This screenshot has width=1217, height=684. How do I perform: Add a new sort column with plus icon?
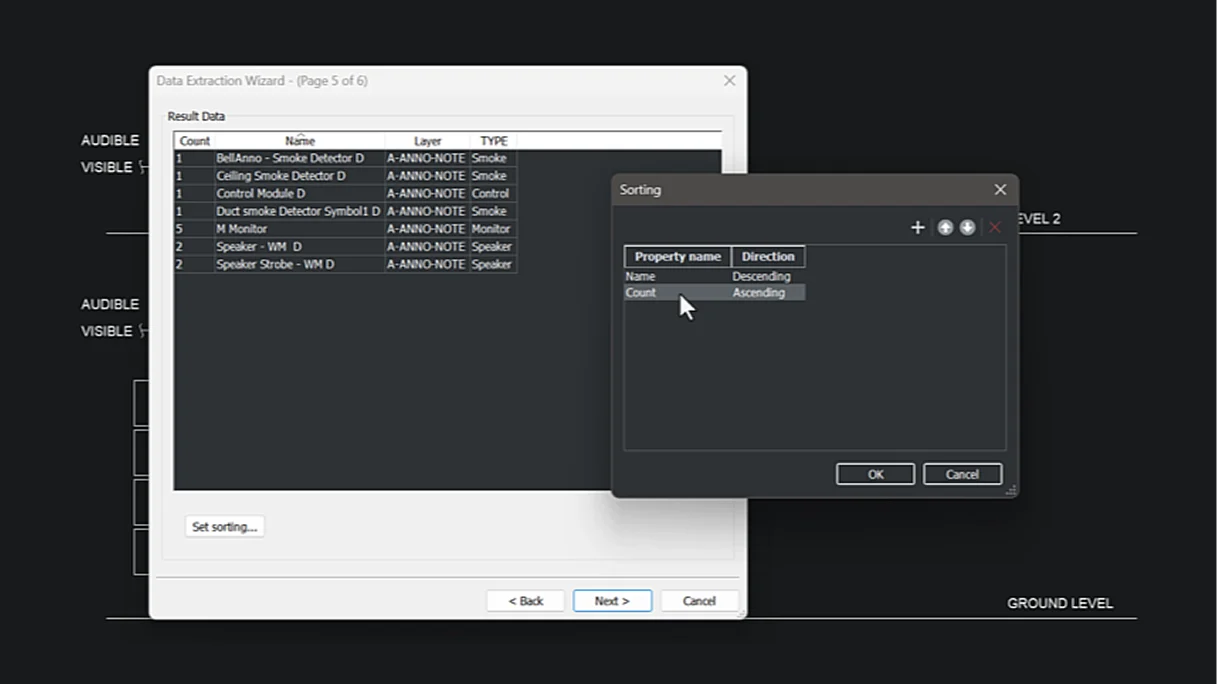[917, 228]
